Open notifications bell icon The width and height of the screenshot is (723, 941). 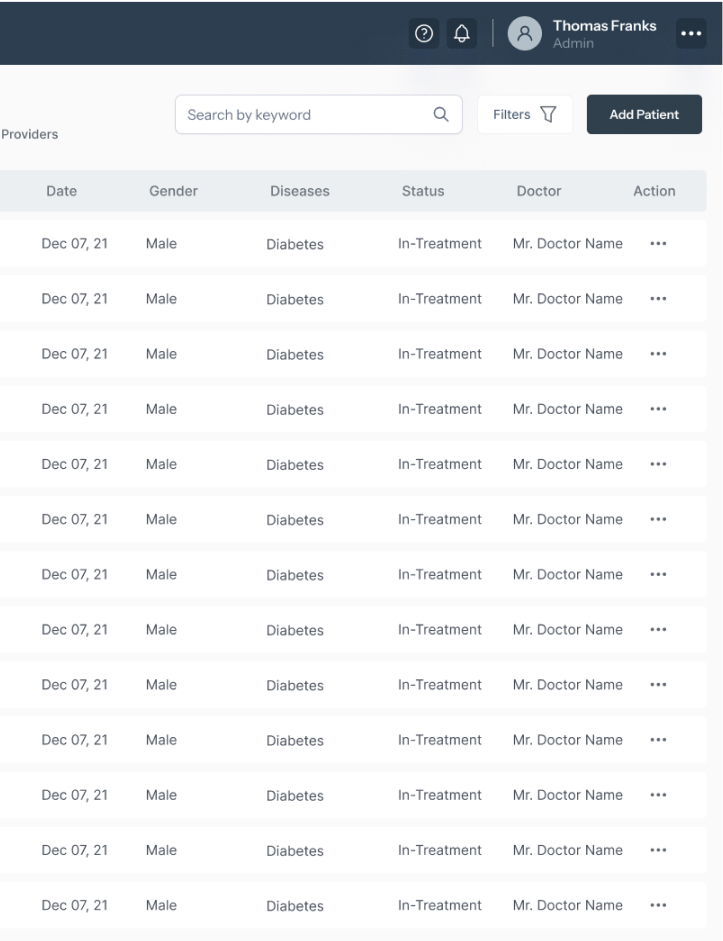[x=461, y=34]
